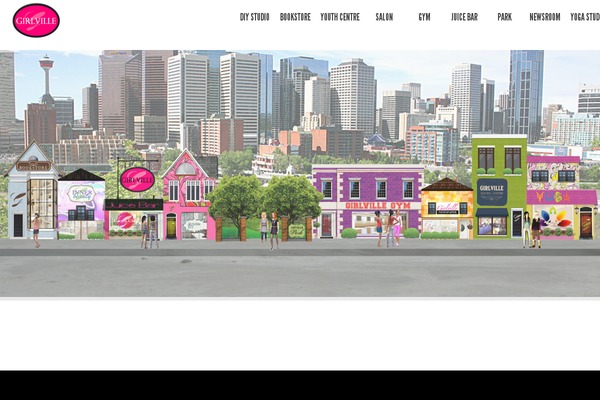Open the Salon menu item
The height and width of the screenshot is (400, 600).
[x=384, y=17]
